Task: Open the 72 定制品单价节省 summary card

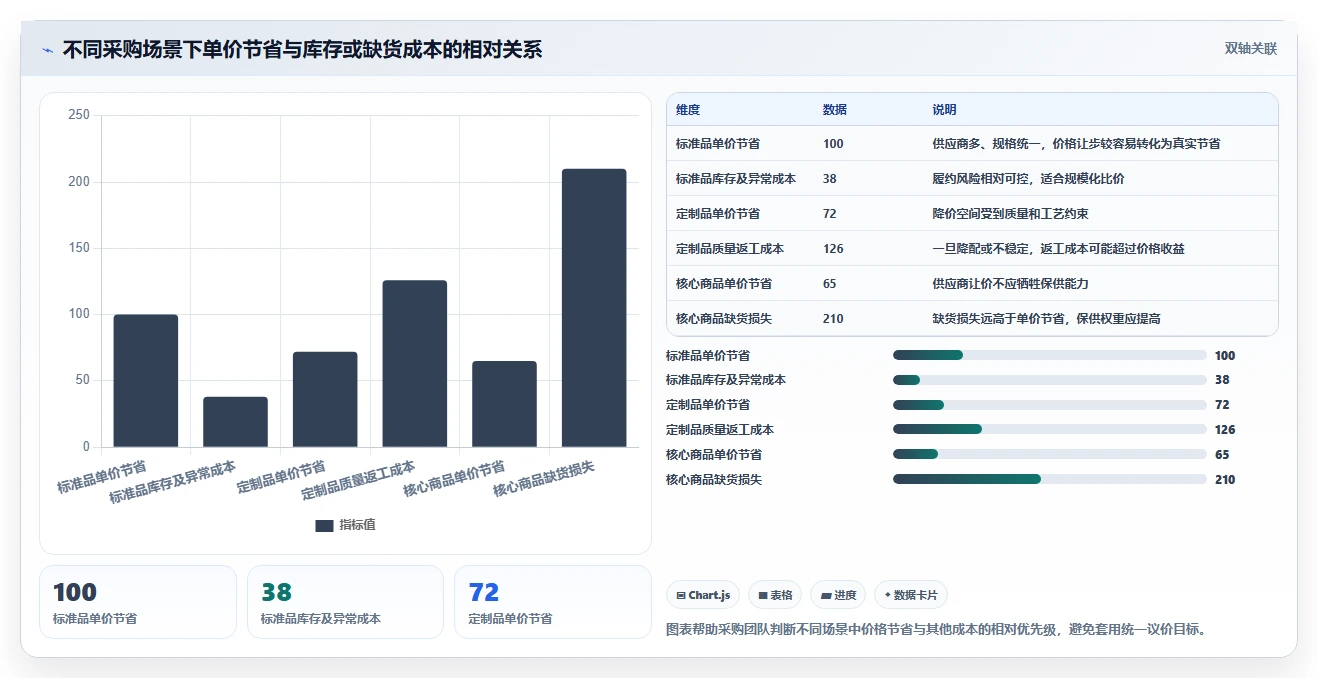Action: point(553,602)
